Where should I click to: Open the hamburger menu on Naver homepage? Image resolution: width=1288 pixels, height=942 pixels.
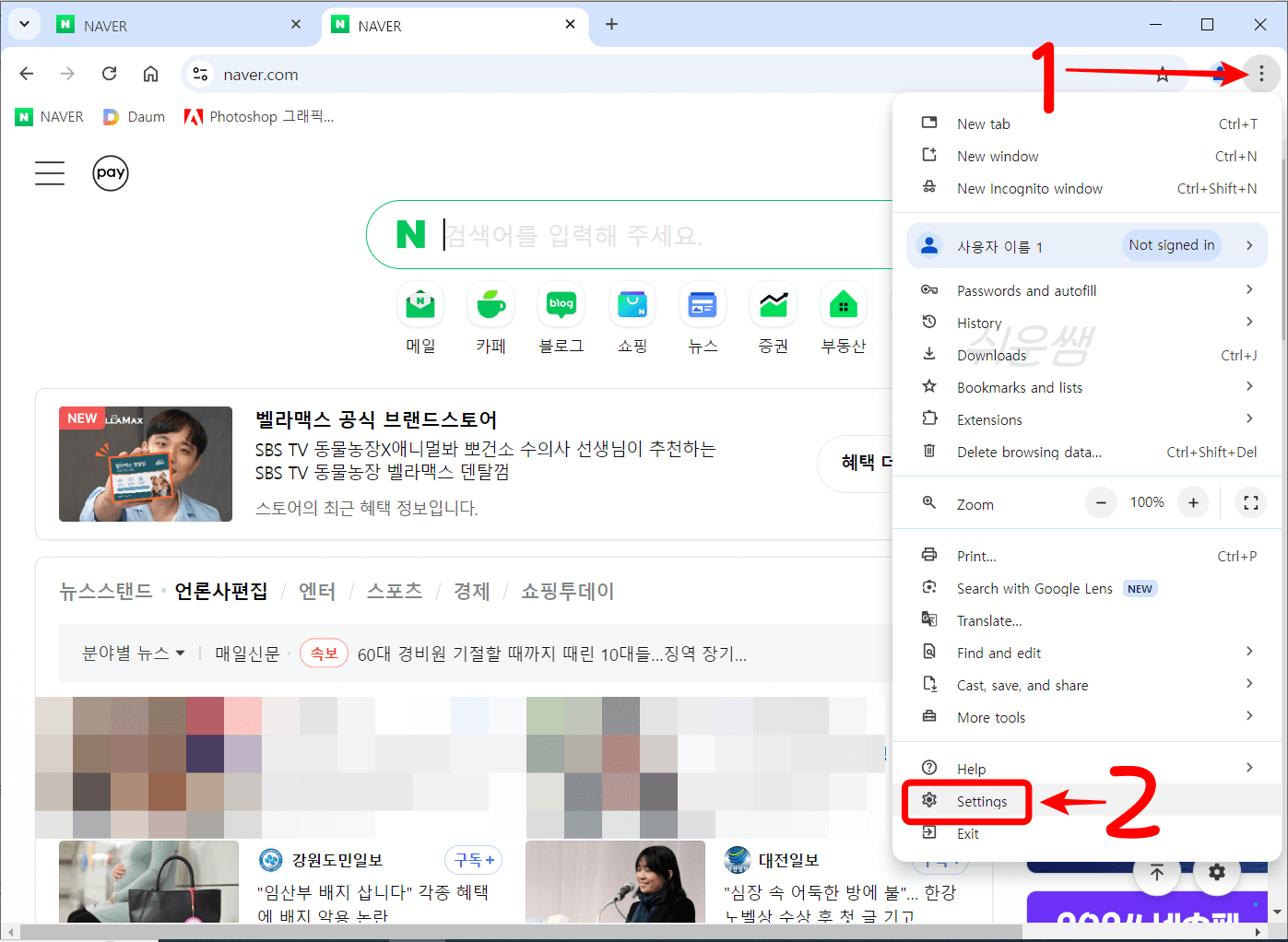(49, 172)
